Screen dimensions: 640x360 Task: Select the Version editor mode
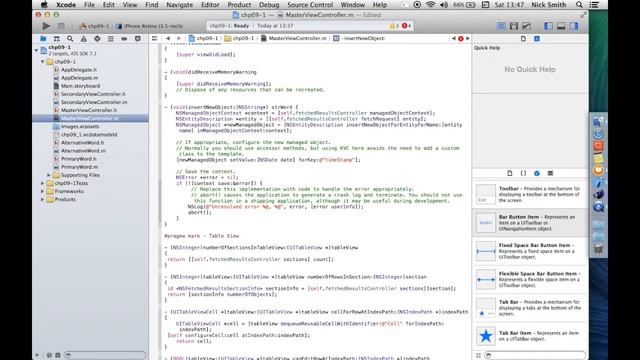(x=527, y=26)
